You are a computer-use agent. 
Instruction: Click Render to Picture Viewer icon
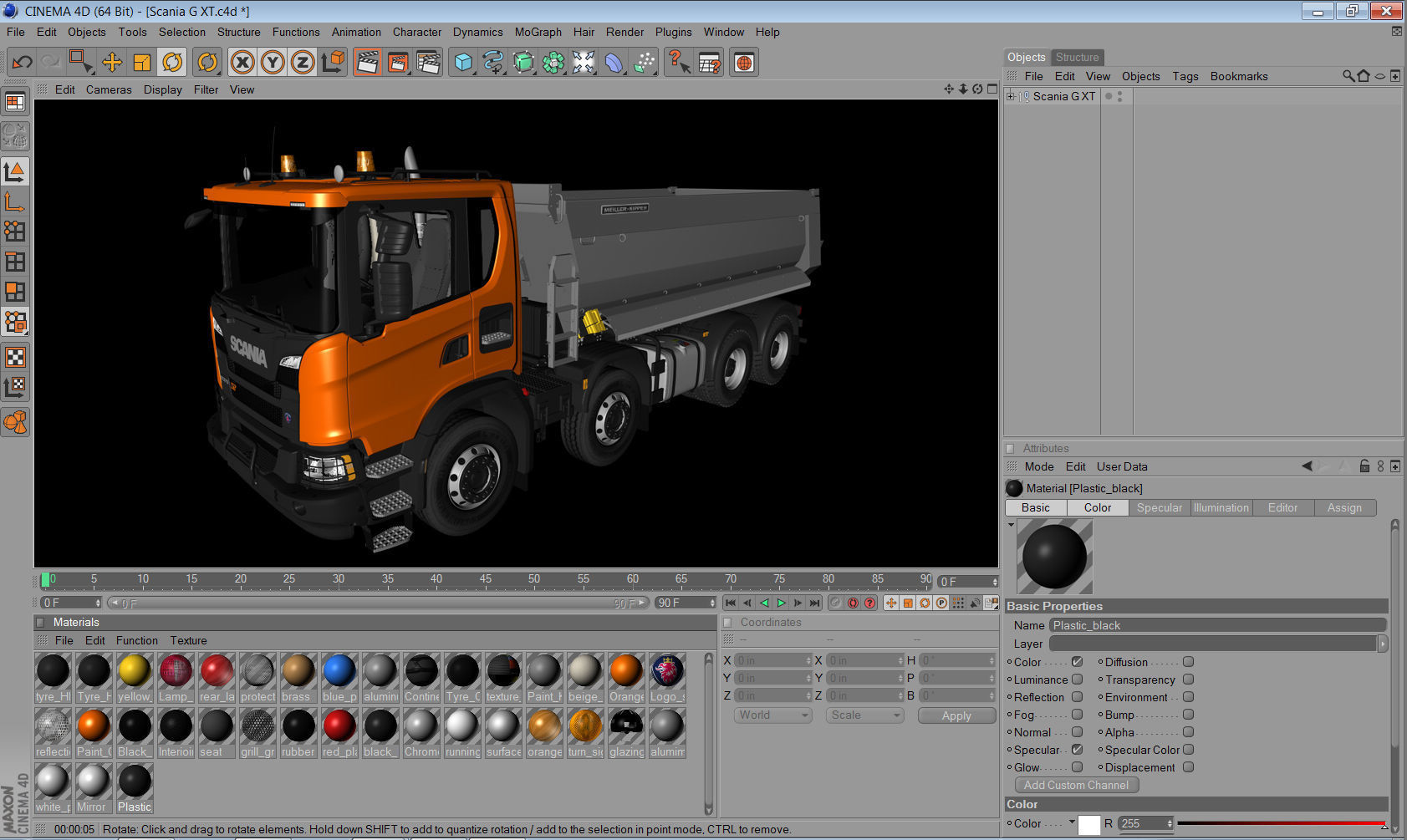click(398, 62)
